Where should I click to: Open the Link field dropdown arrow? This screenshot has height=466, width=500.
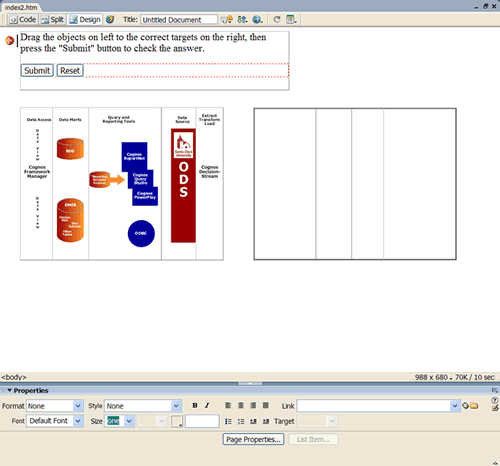pyautogui.click(x=455, y=406)
